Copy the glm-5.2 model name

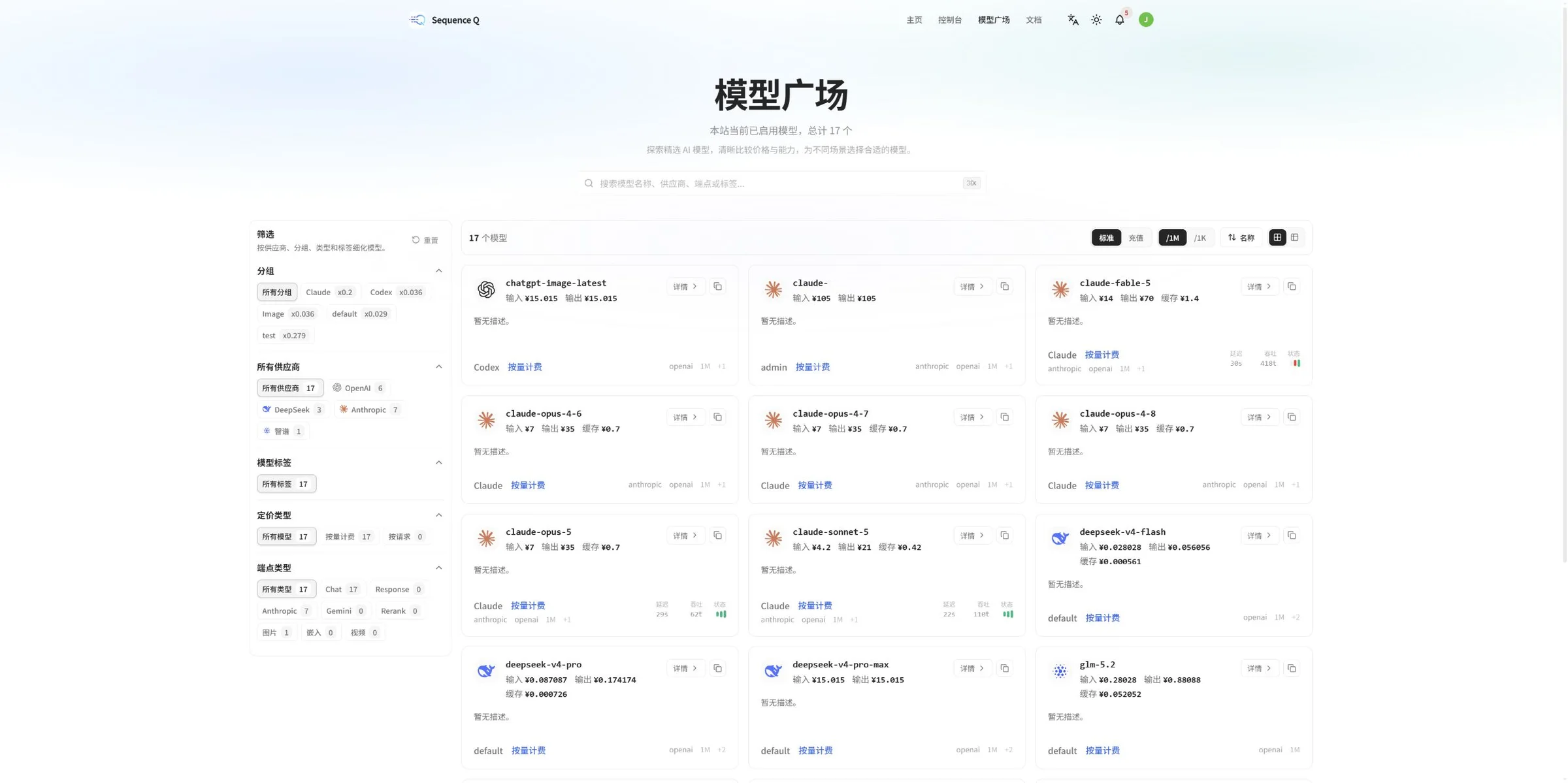1292,669
